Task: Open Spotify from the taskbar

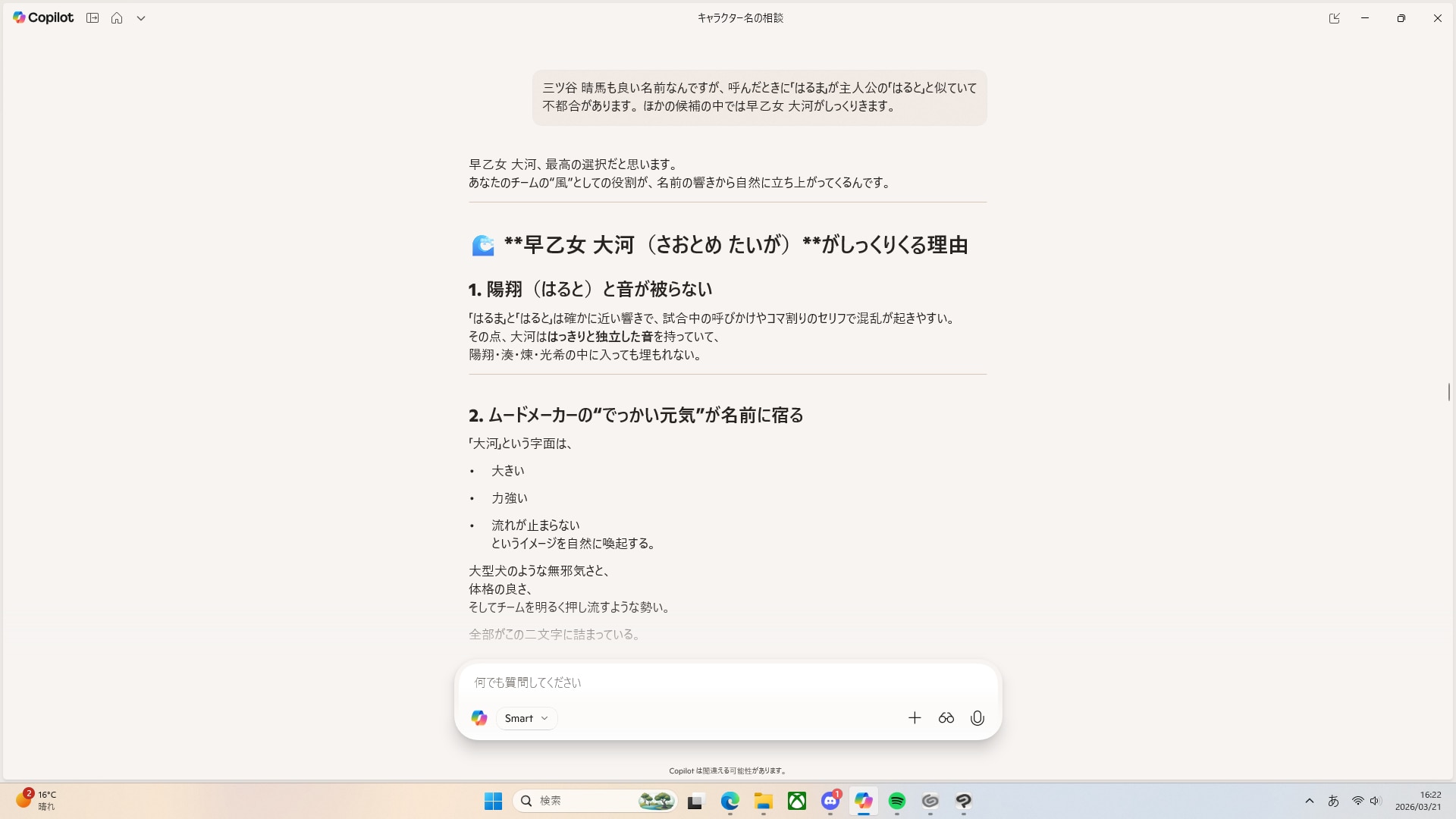Action: [897, 801]
